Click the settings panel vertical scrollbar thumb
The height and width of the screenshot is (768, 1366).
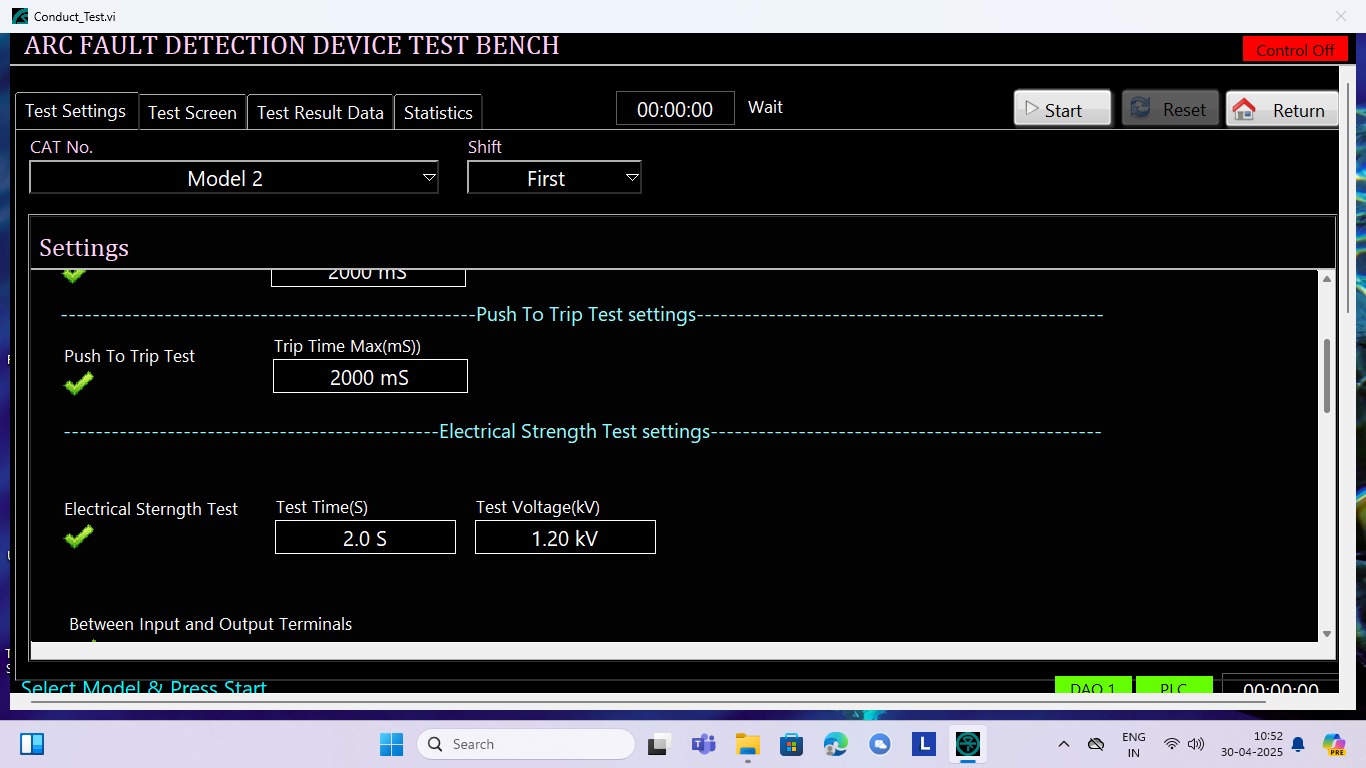coord(1327,375)
